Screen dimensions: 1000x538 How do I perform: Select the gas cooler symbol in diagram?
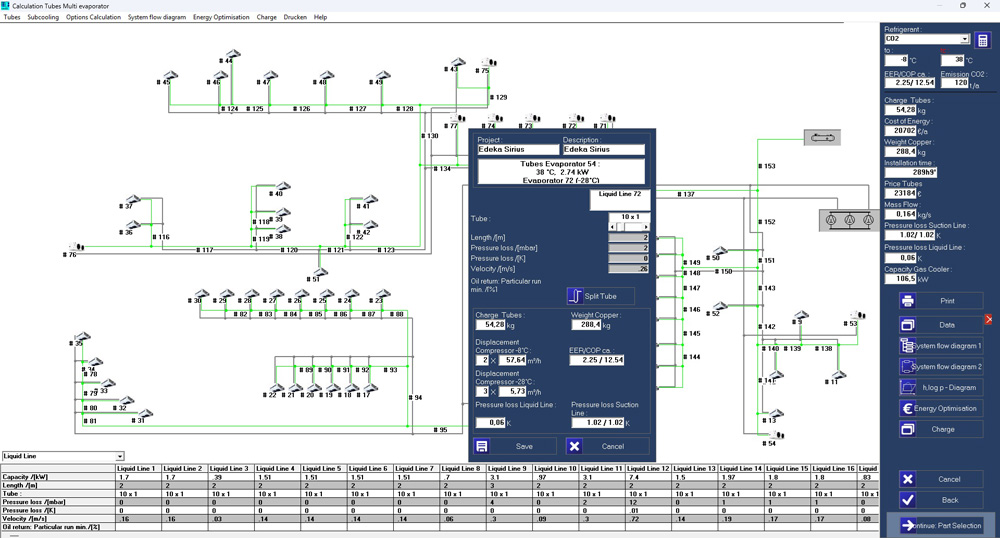pyautogui.click(x=822, y=137)
